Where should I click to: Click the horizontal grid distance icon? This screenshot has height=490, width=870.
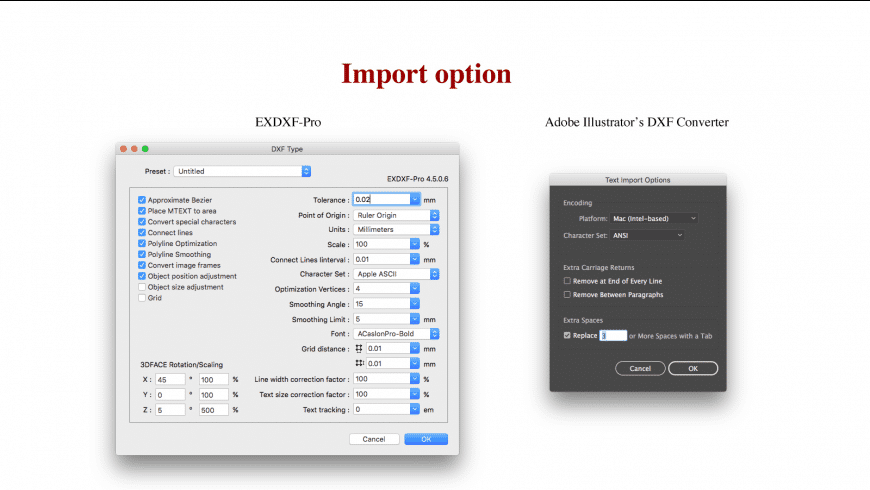click(x=359, y=348)
